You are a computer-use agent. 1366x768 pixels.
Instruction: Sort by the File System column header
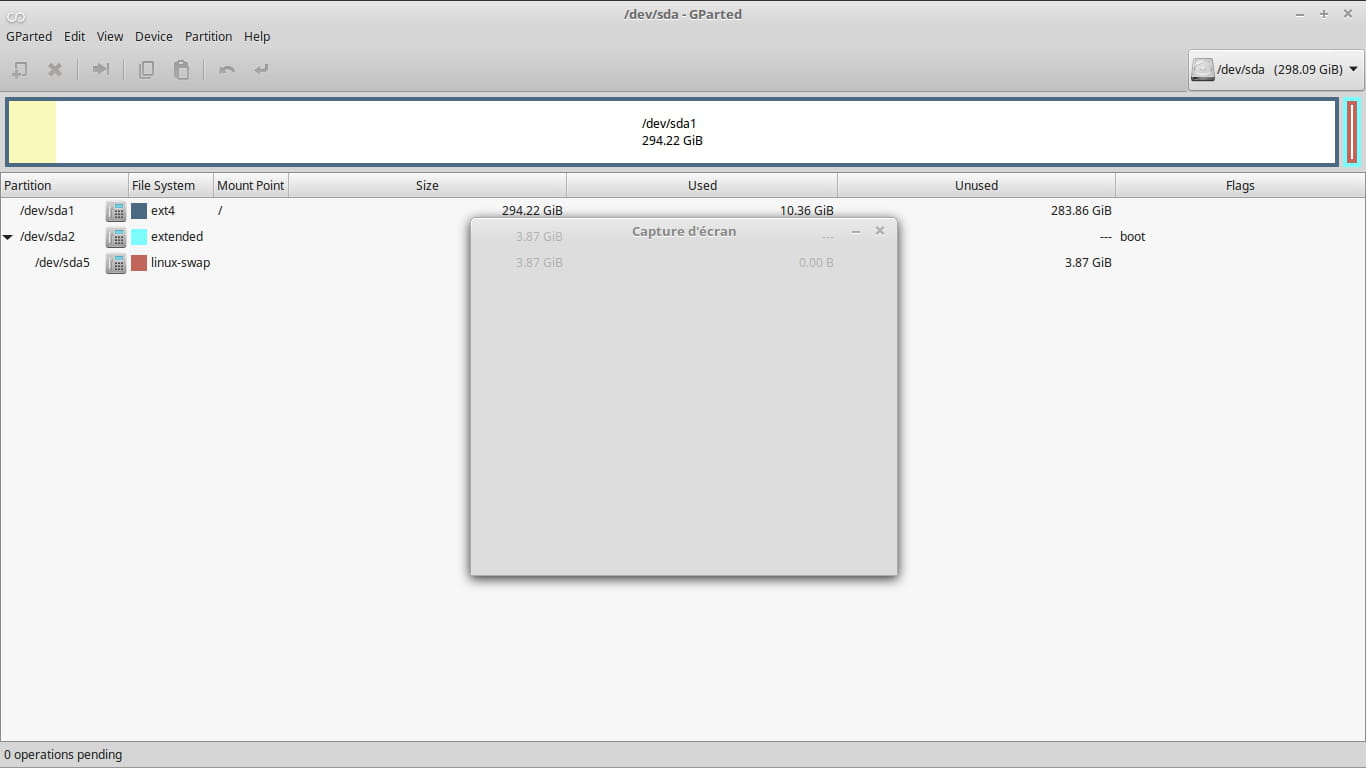[x=171, y=185]
